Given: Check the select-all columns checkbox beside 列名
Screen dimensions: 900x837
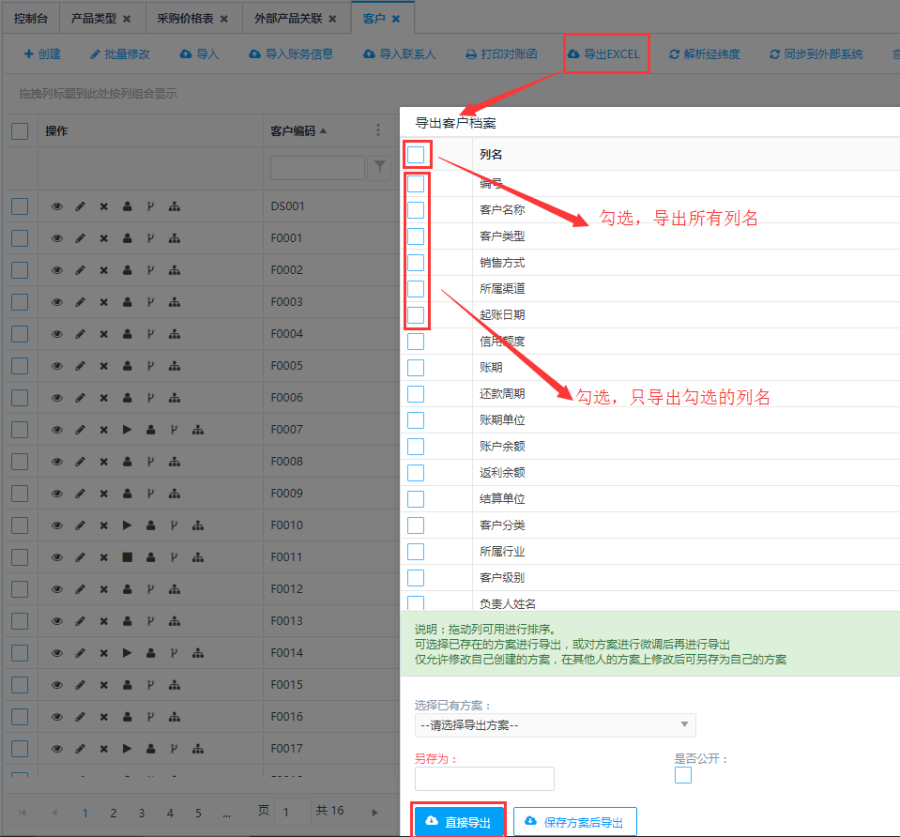Looking at the screenshot, I should [416, 155].
